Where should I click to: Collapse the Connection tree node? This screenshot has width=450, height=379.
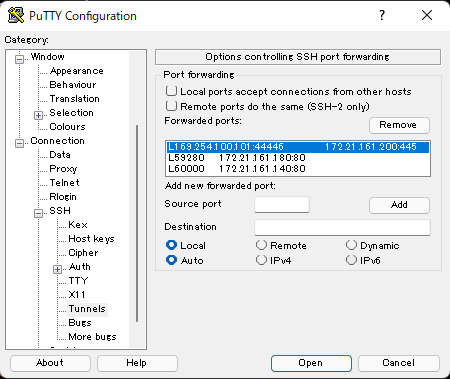(19, 143)
